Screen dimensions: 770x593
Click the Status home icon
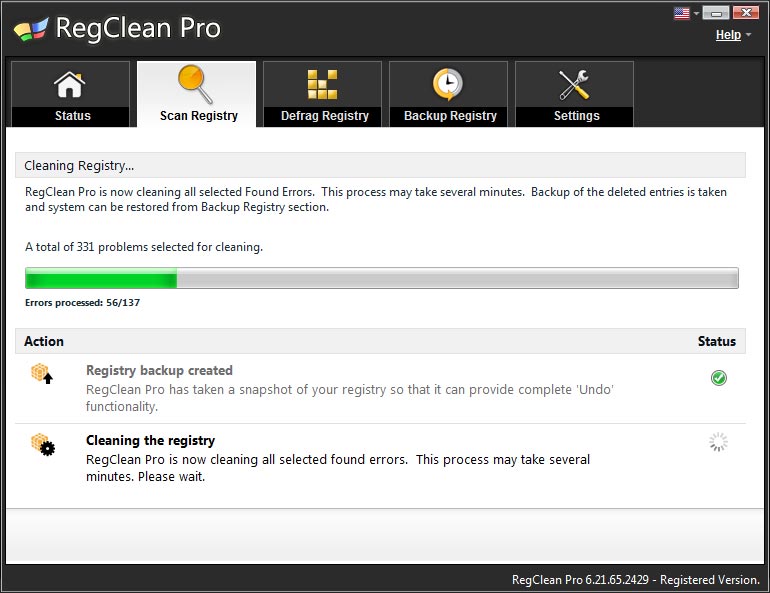point(69,84)
